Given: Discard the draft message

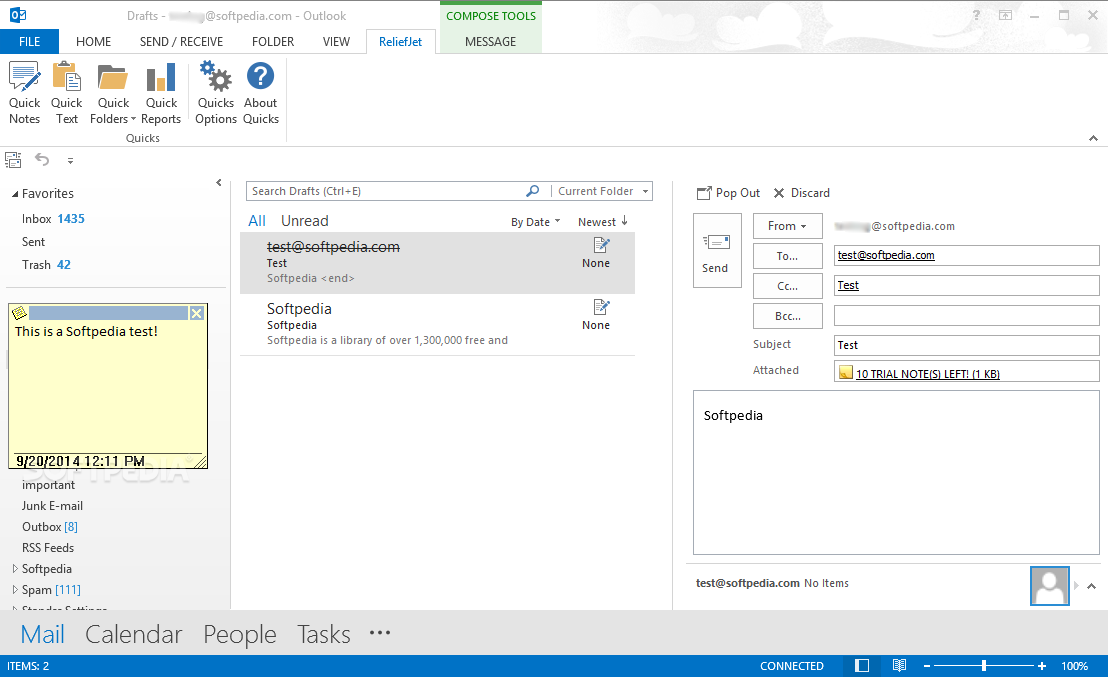Looking at the screenshot, I should 801,193.
